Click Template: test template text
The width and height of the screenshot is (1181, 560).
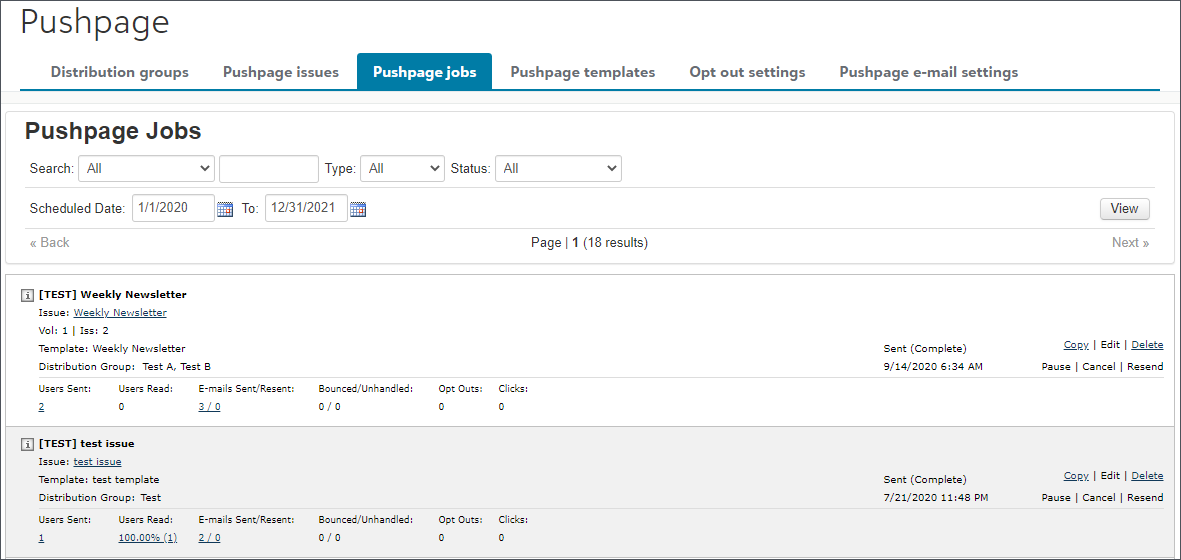click(99, 479)
